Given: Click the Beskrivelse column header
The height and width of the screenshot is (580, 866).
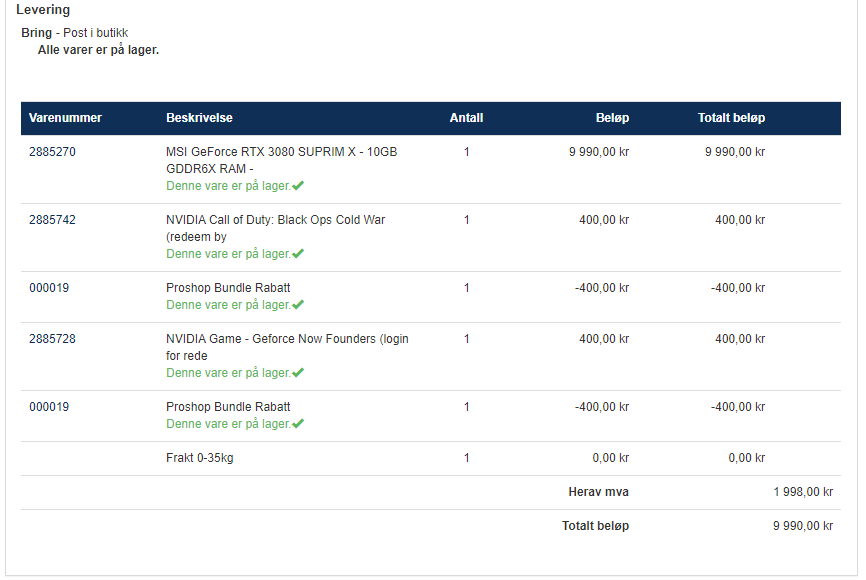Looking at the screenshot, I should (x=199, y=118).
